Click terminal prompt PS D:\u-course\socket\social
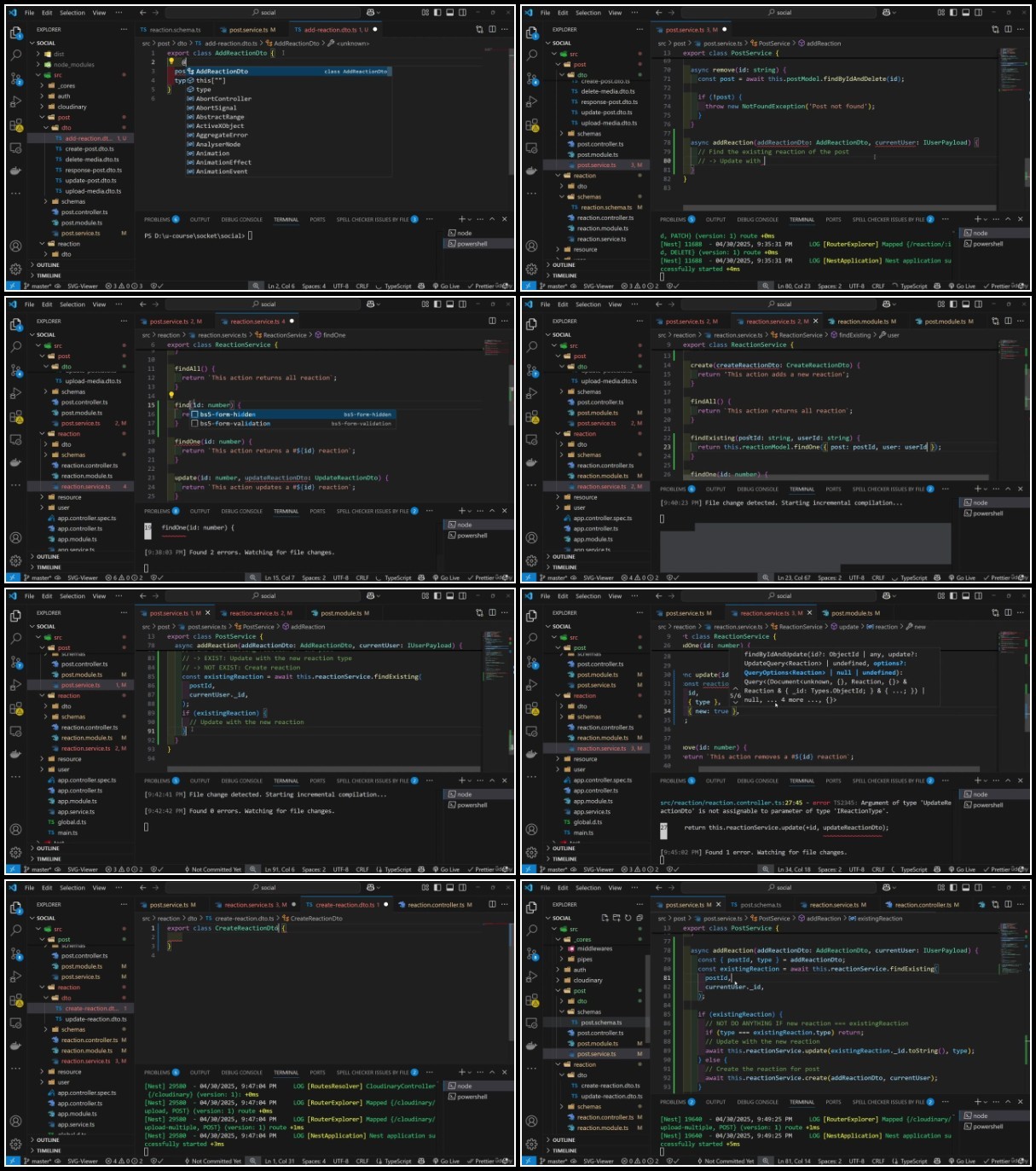This screenshot has height=1171, width=1036. tap(194, 235)
